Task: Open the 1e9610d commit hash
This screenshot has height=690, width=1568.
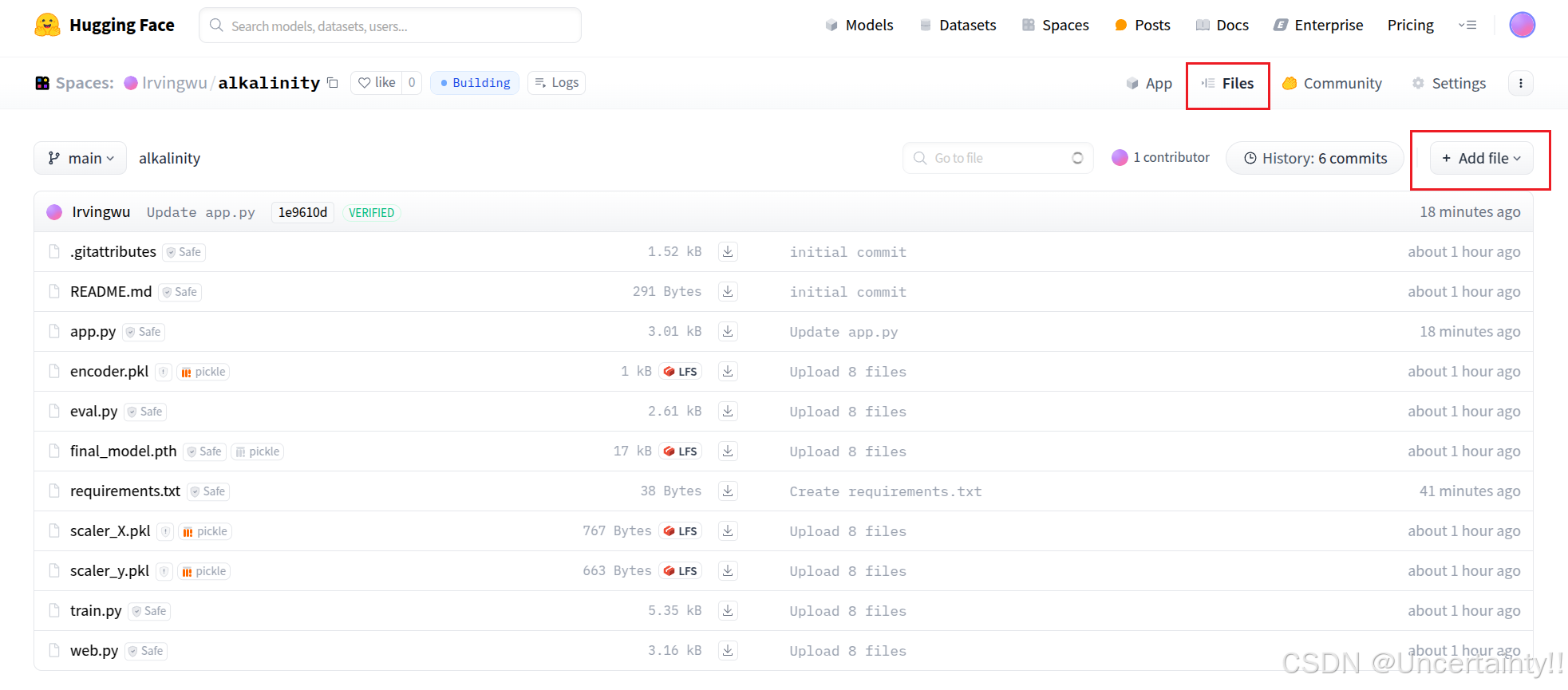Action: (x=302, y=212)
